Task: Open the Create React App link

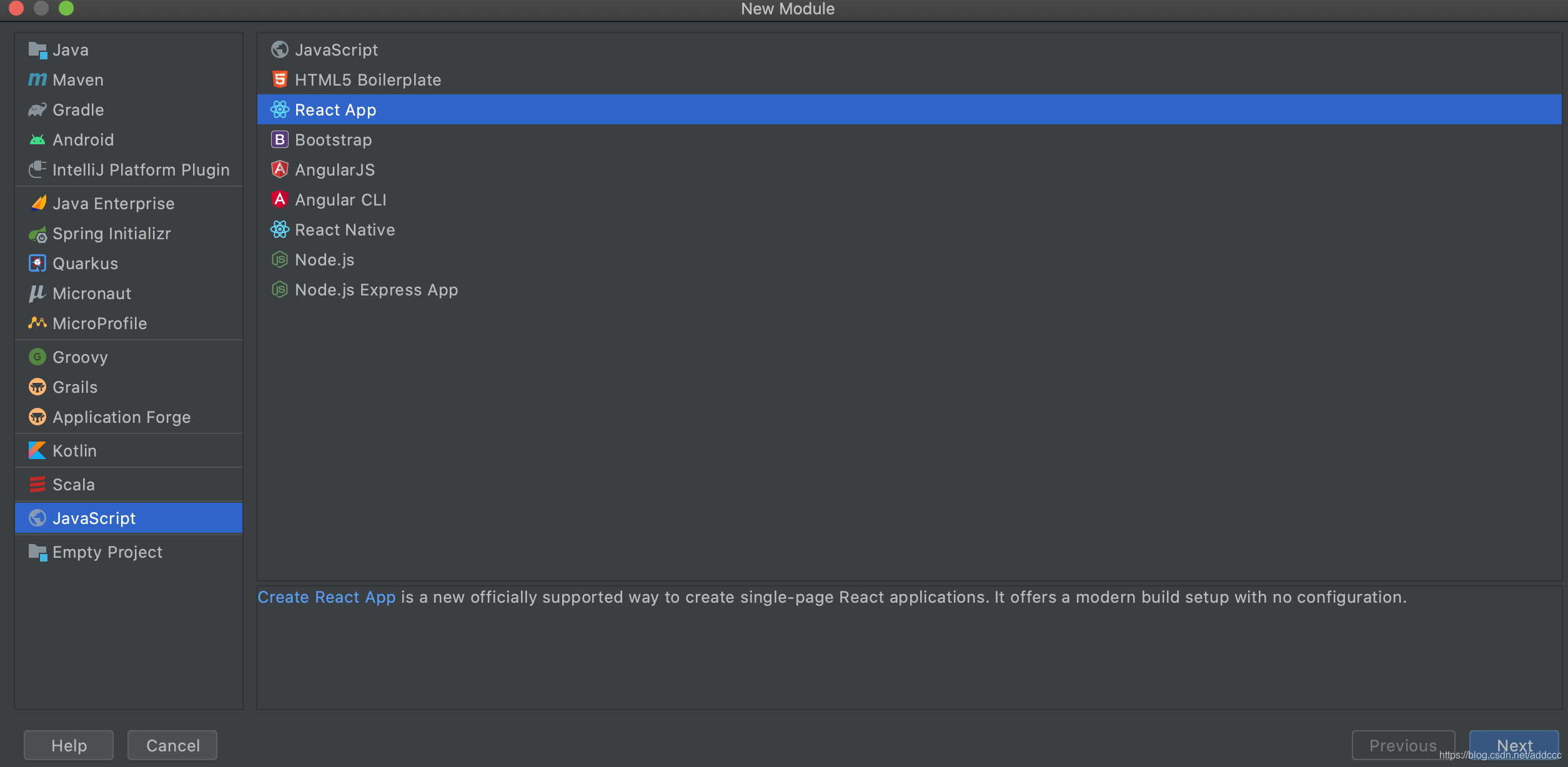Action: click(x=327, y=597)
